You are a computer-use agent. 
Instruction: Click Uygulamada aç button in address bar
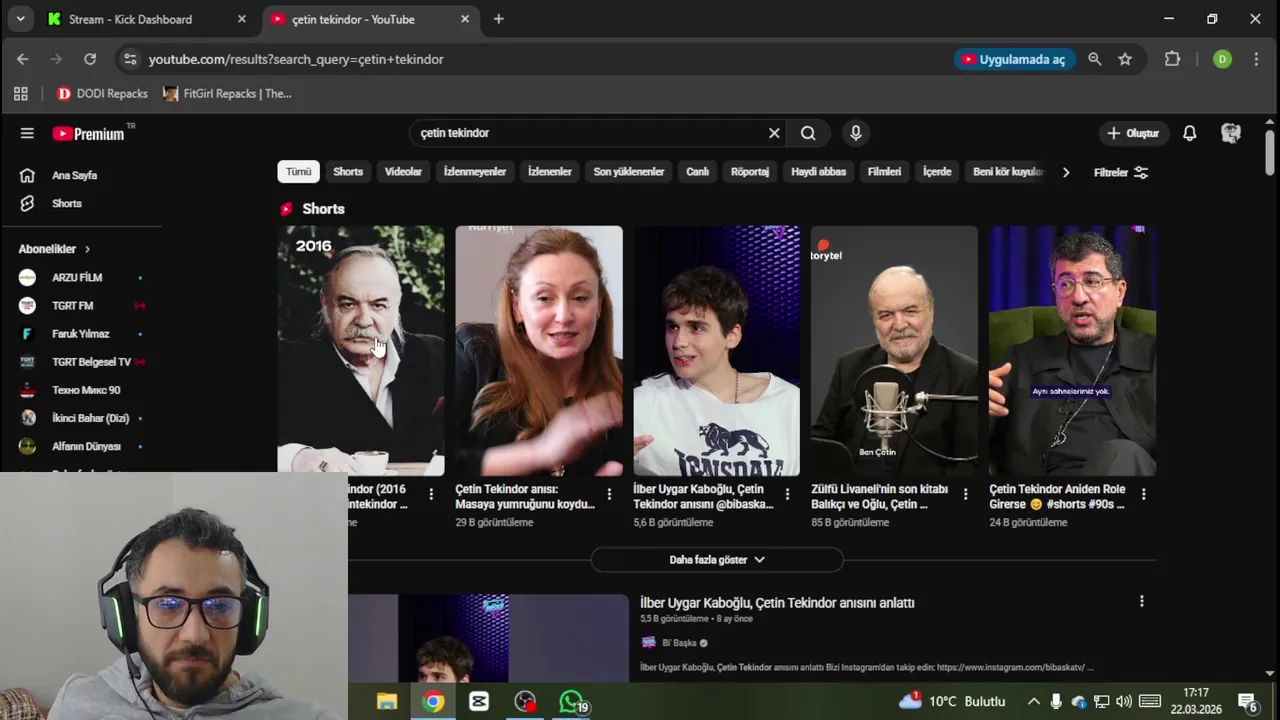(x=1014, y=59)
